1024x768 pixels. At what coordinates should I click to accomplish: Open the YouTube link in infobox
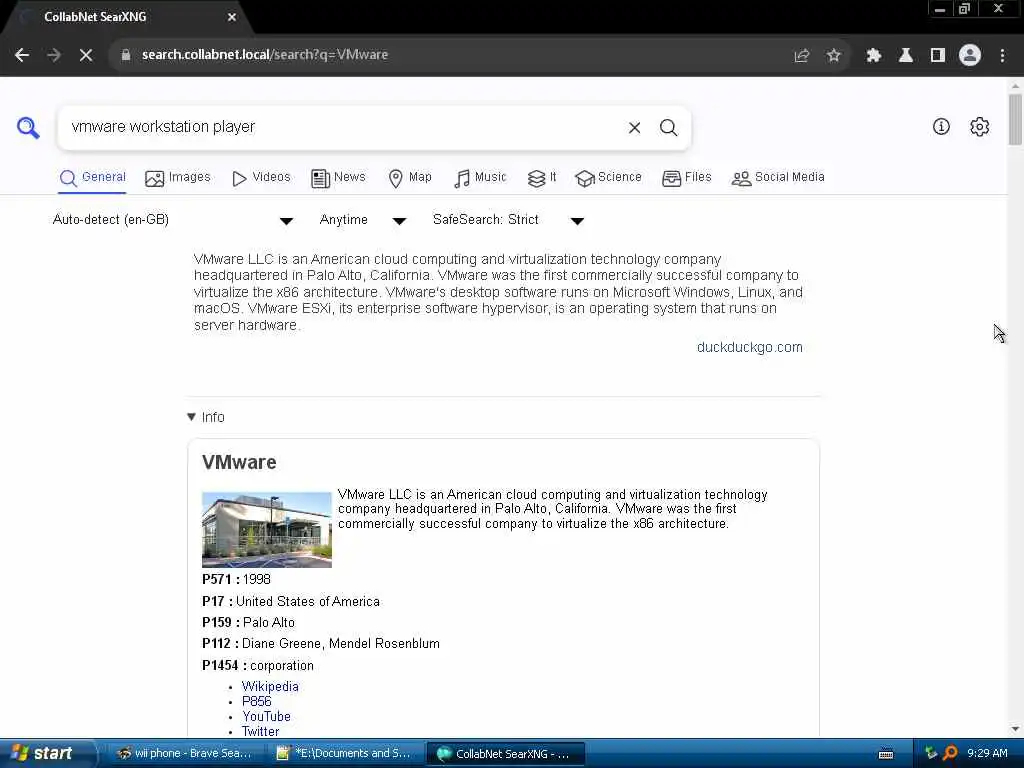tap(266, 716)
